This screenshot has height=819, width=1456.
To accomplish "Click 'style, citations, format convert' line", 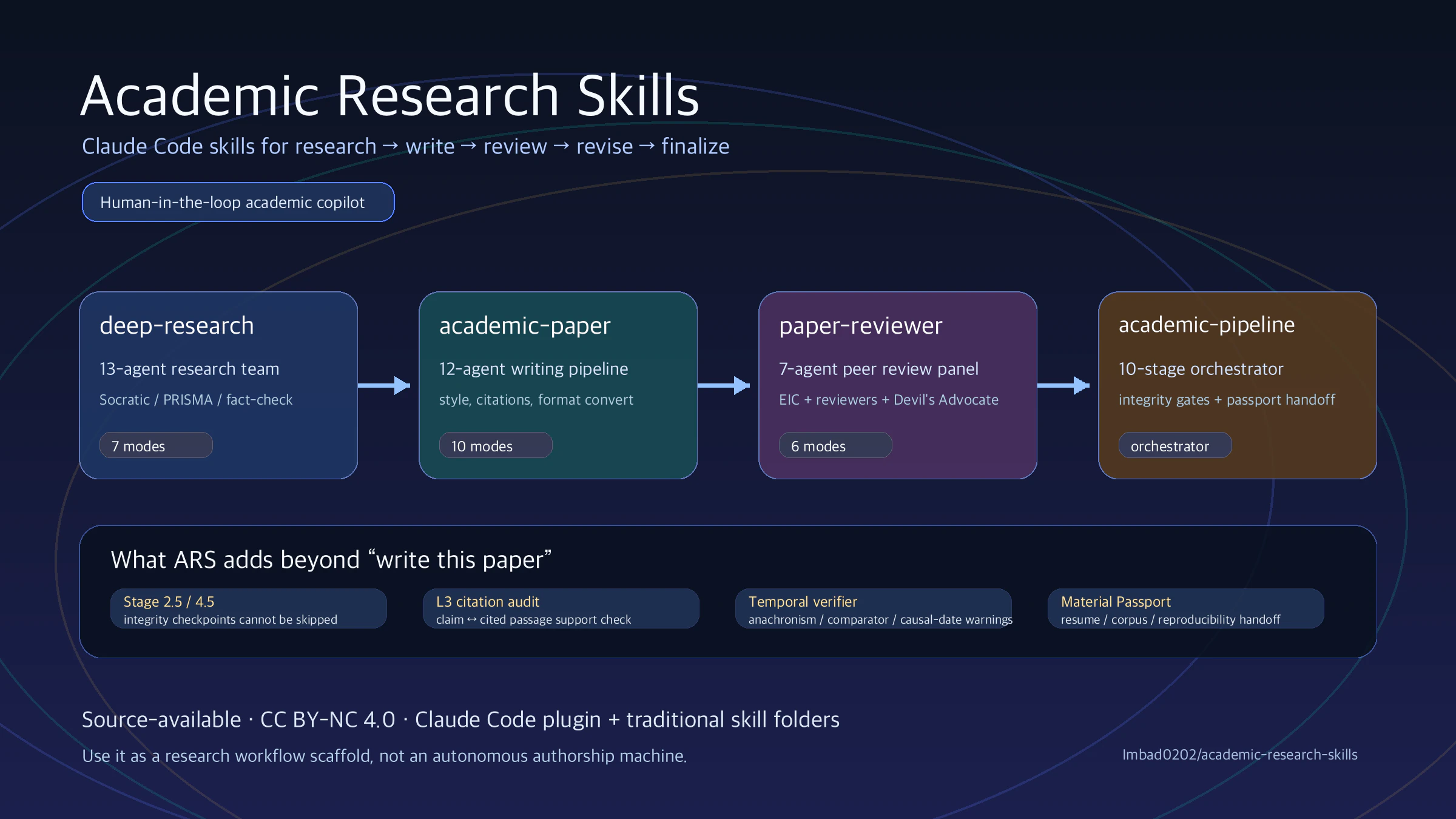I will (x=536, y=400).
